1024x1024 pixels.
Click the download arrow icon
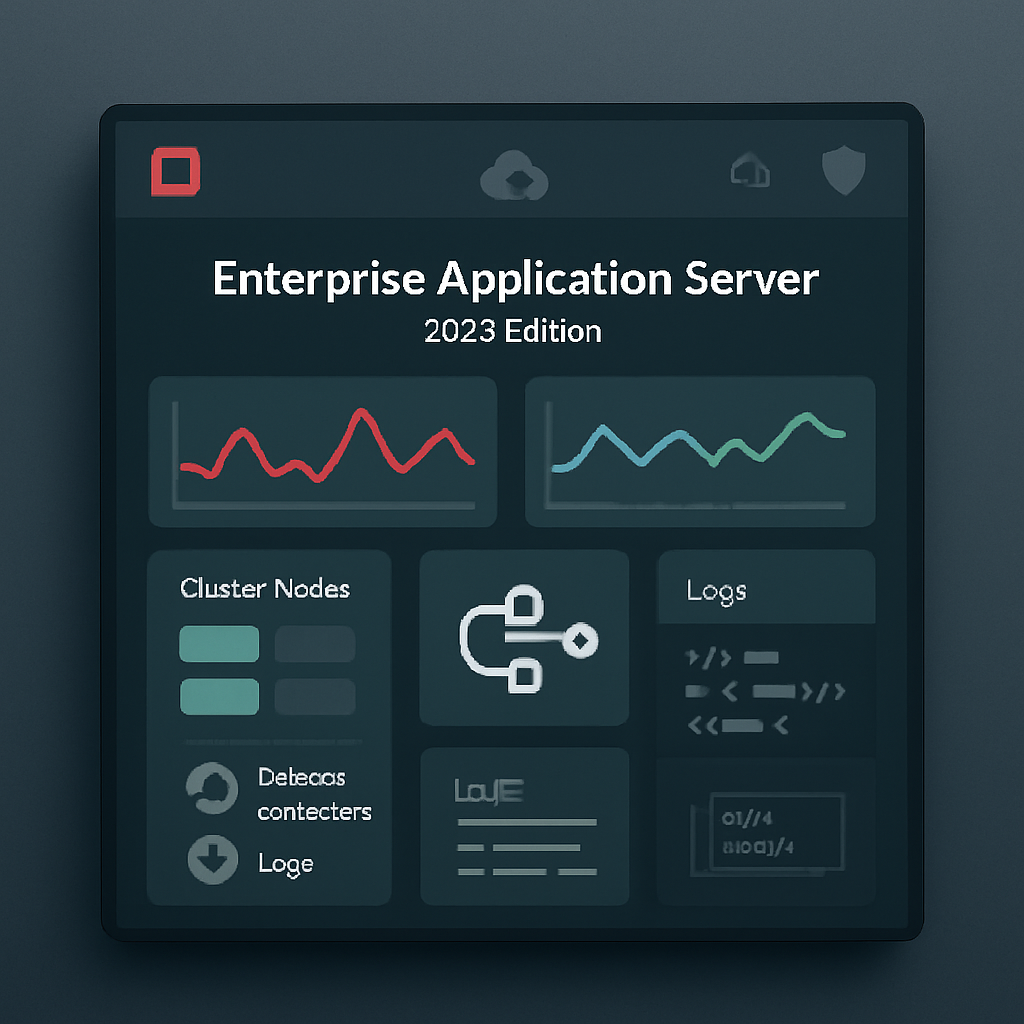212,860
